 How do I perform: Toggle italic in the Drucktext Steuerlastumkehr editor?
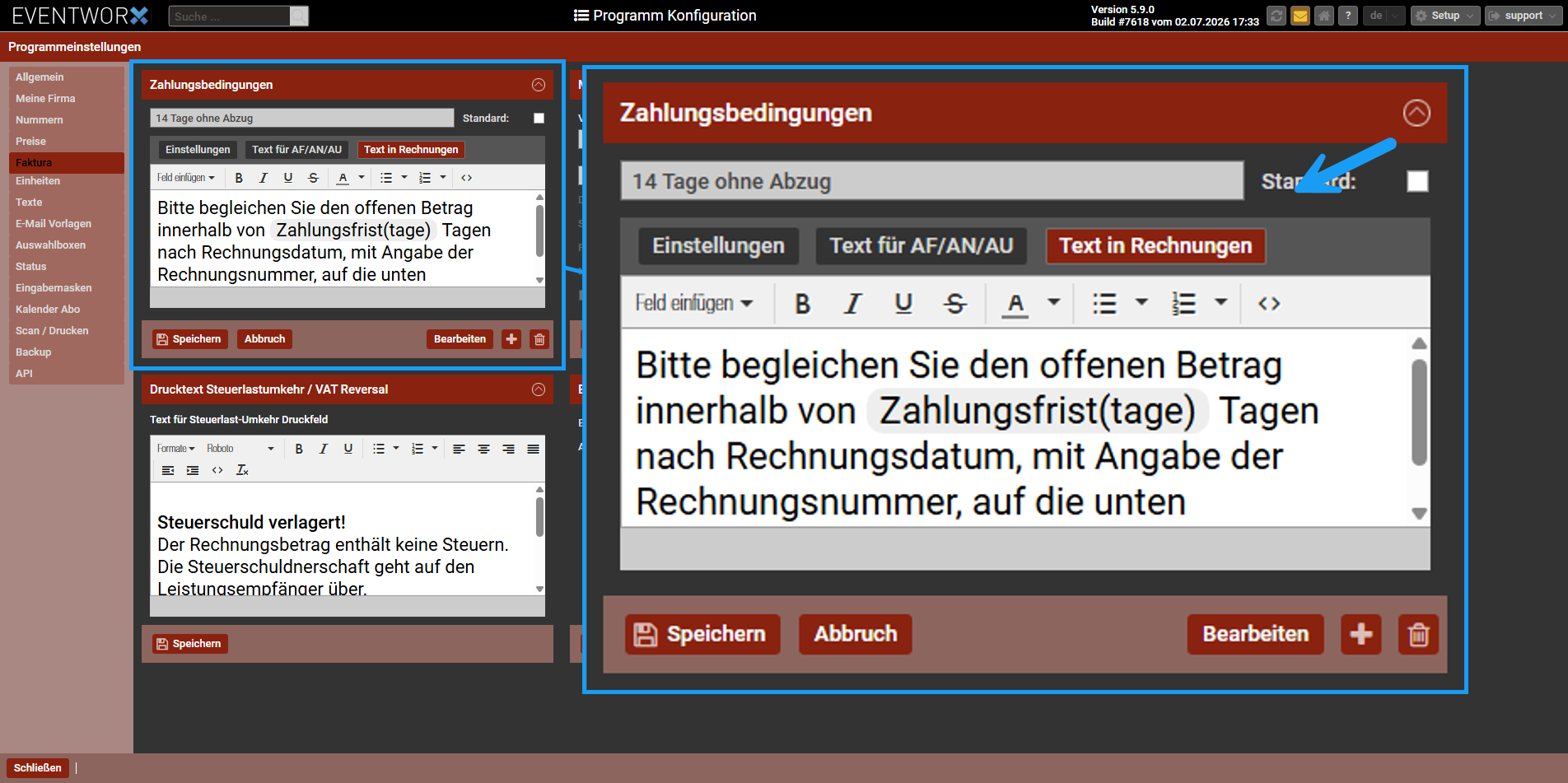[324, 449]
